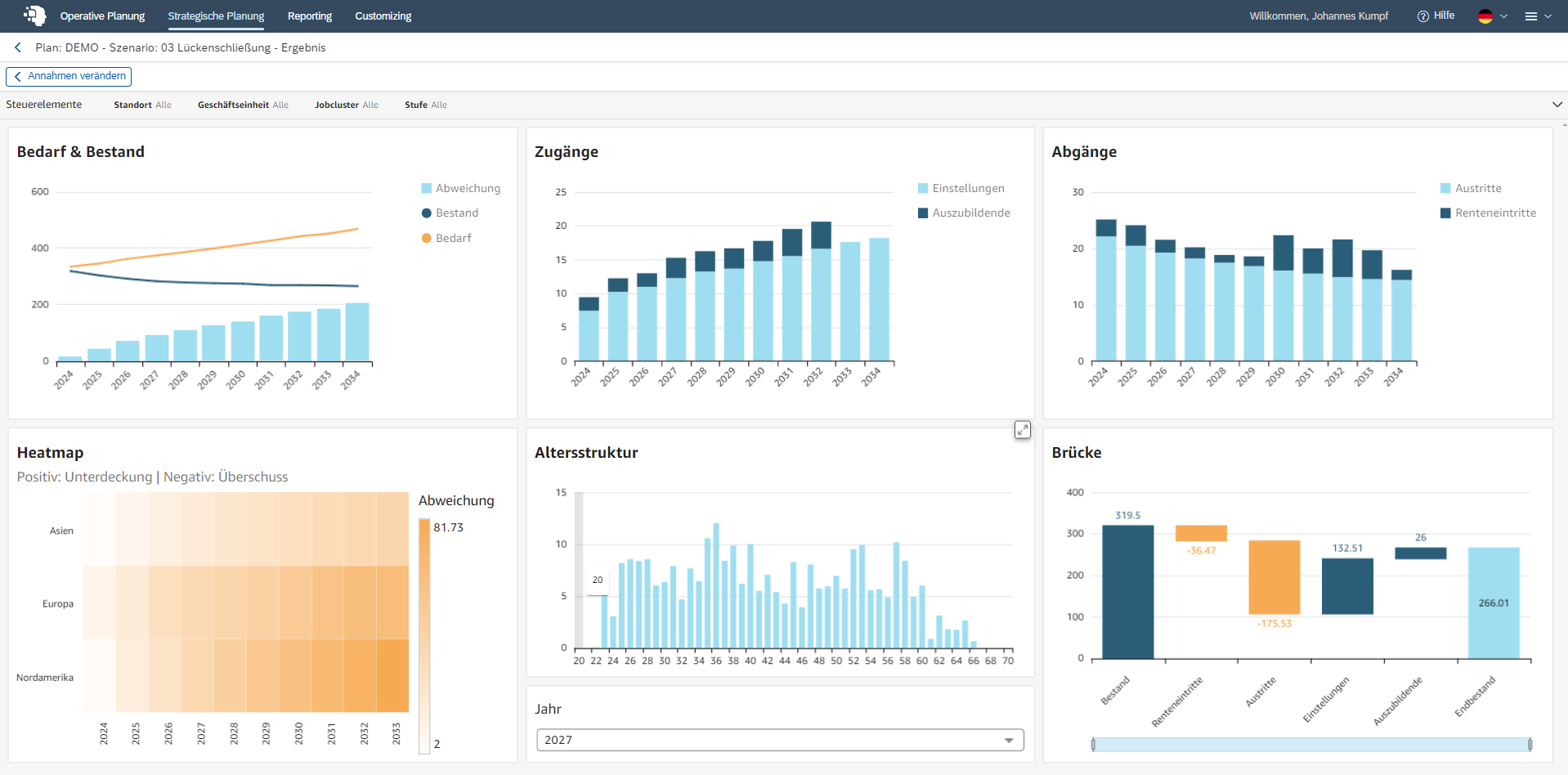Click the Einstellungen 132.51 bar
This screenshot has width=1568, height=775.
pos(1347,586)
